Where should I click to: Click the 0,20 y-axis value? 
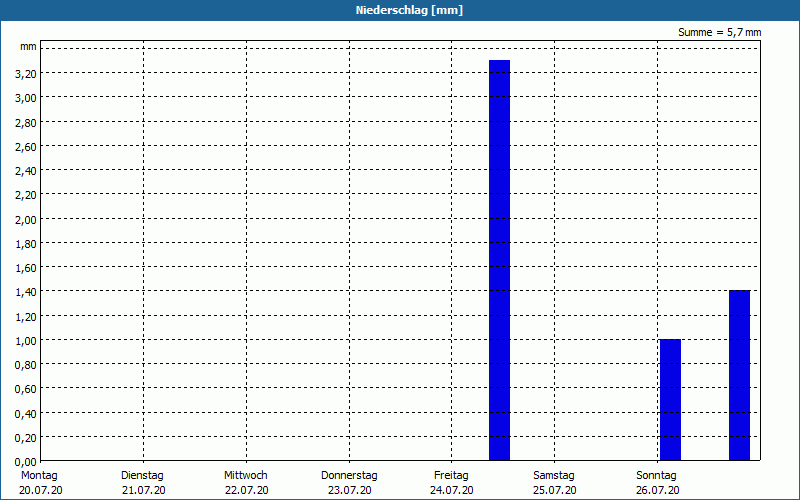click(x=26, y=438)
